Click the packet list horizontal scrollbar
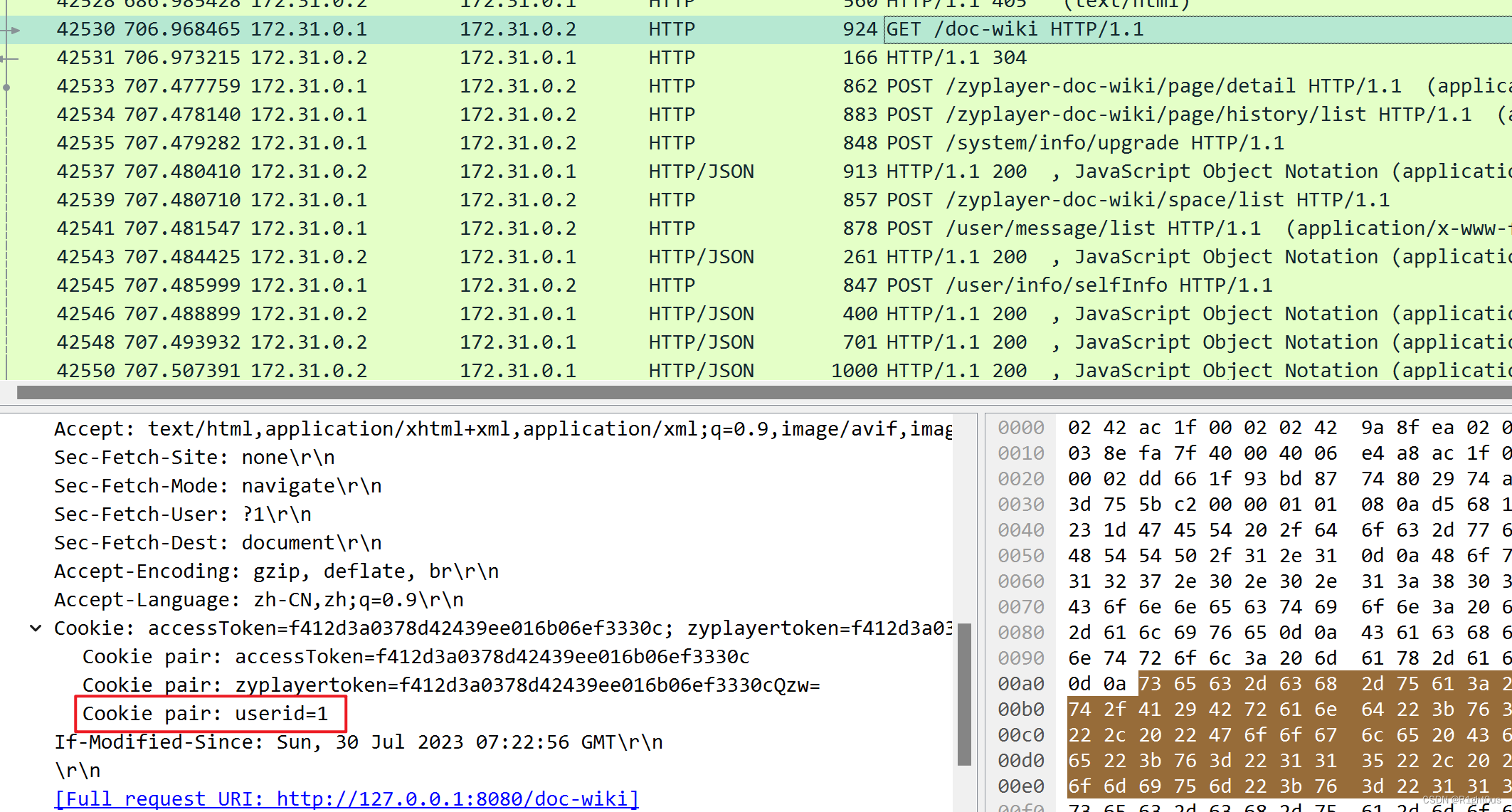Image resolution: width=1512 pixels, height=812 pixels. [x=764, y=393]
